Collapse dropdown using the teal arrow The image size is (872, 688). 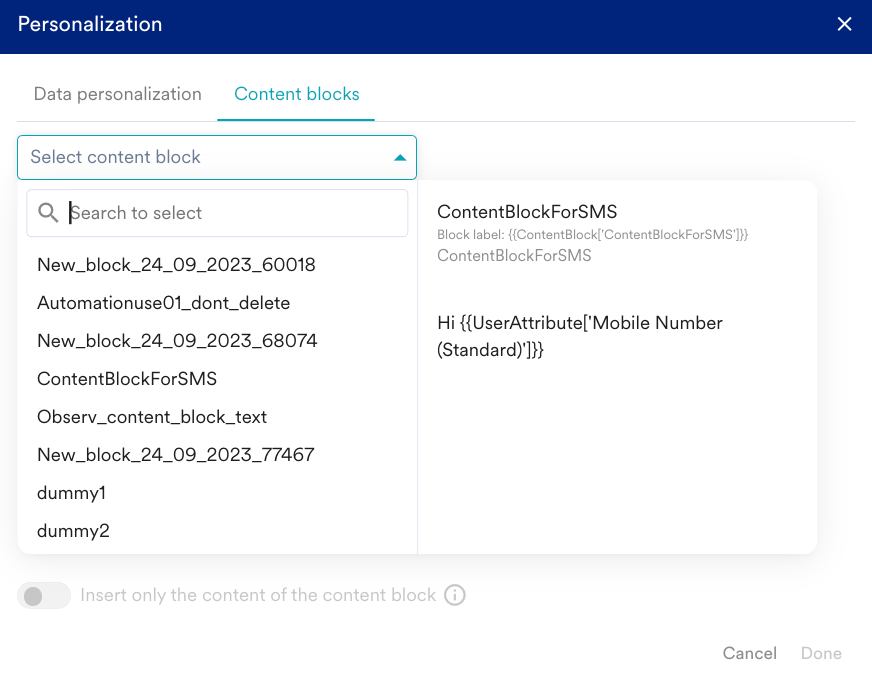click(400, 158)
